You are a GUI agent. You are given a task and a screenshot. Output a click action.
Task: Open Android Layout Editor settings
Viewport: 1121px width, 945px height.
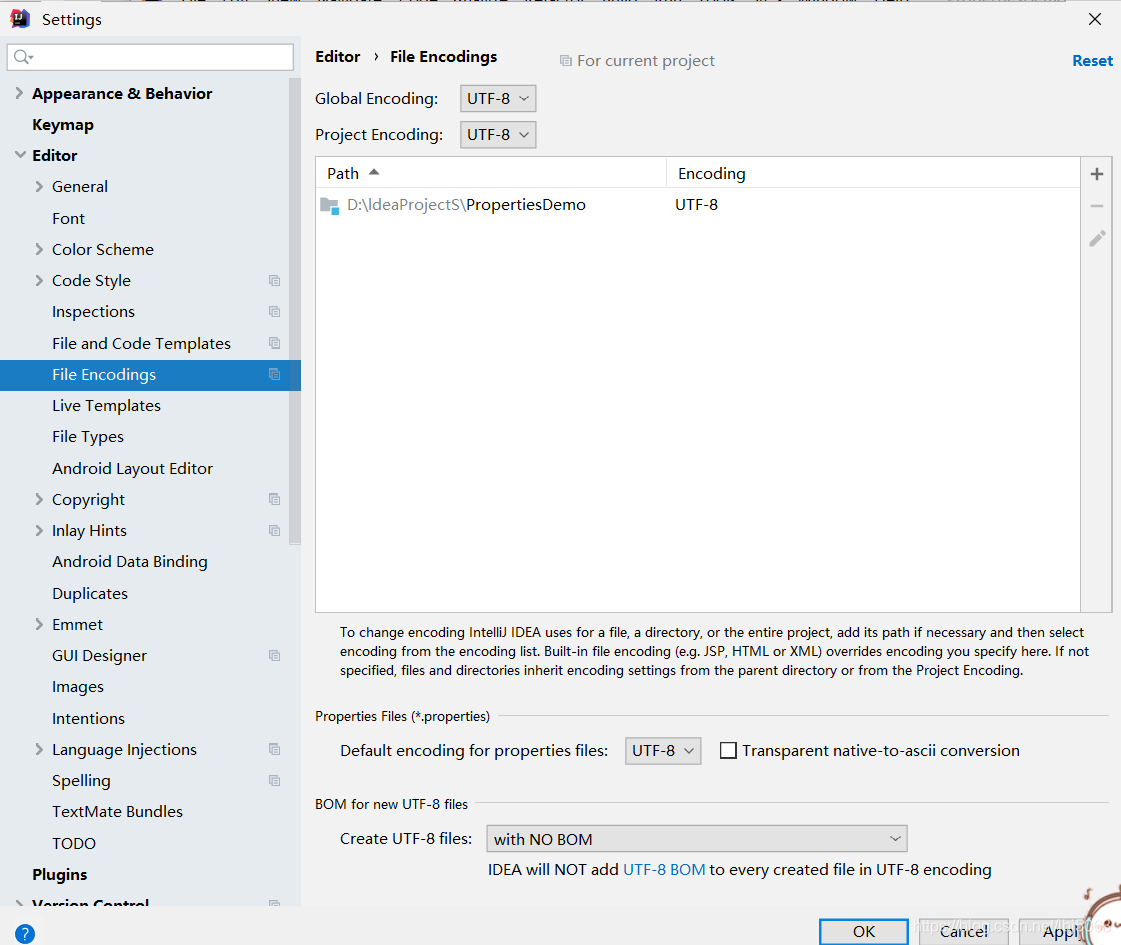pos(132,468)
